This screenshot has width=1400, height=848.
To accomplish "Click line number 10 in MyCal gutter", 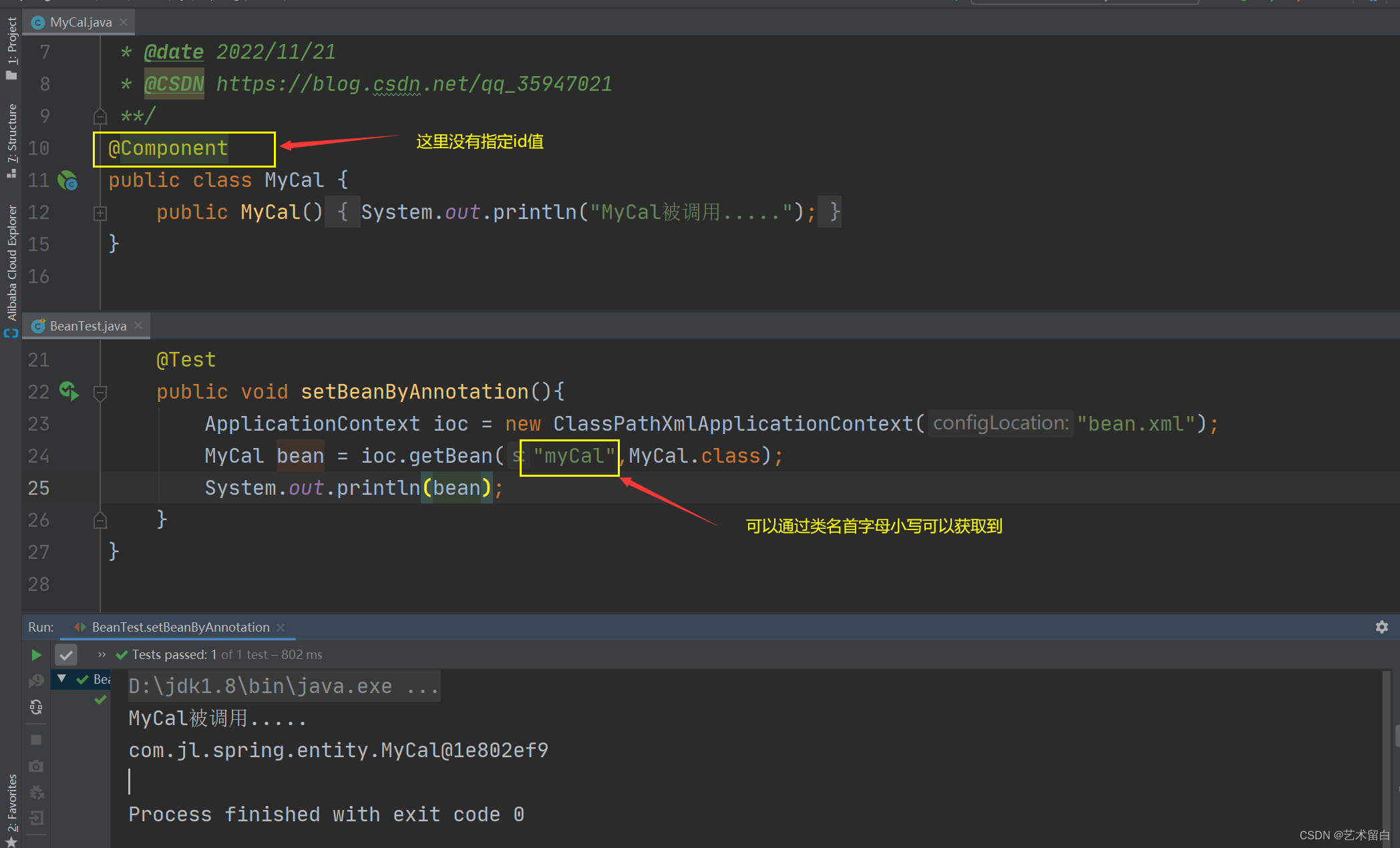I will (39, 148).
